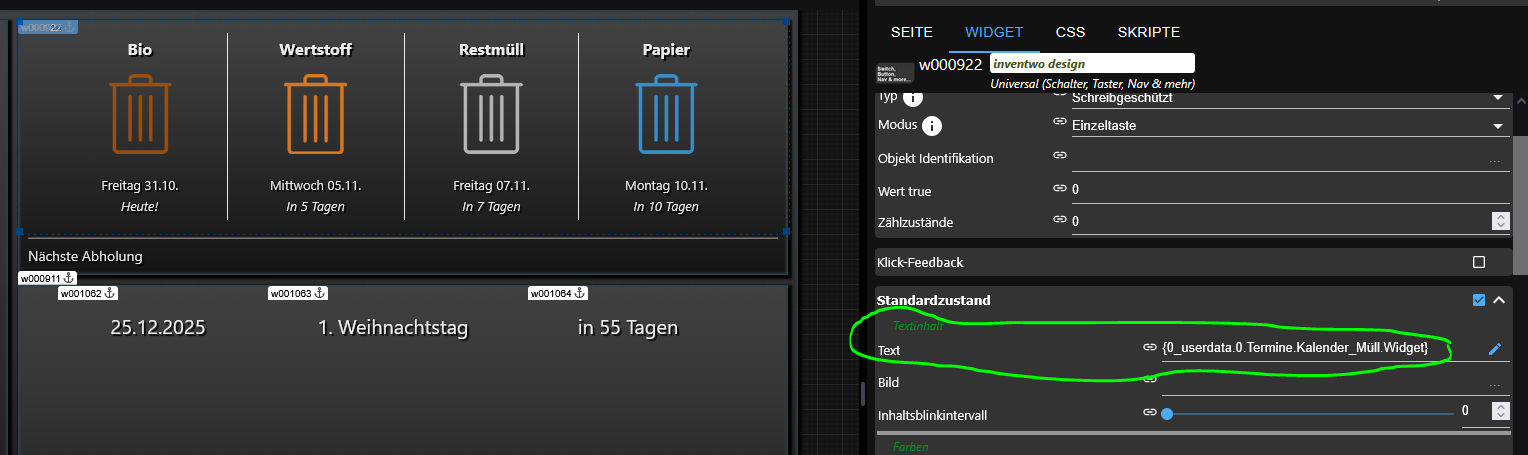This screenshot has height=455, width=1528.
Task: Open the Typ dropdown showing Schreibgeschützt
Action: coord(1290,98)
